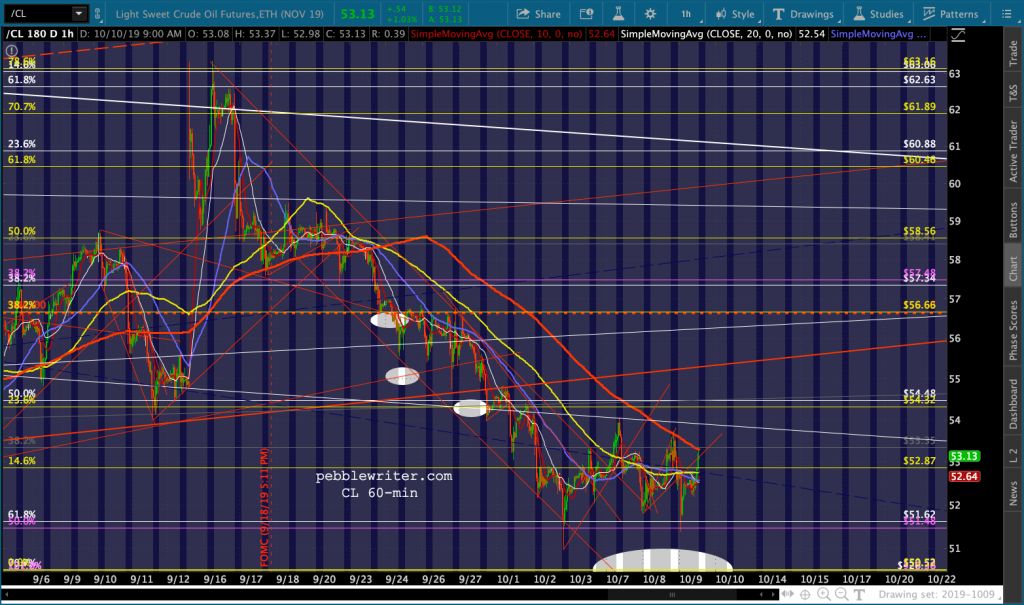Open the Drawings menu button
Screen dimensions: 1024x605
[x=804, y=14]
